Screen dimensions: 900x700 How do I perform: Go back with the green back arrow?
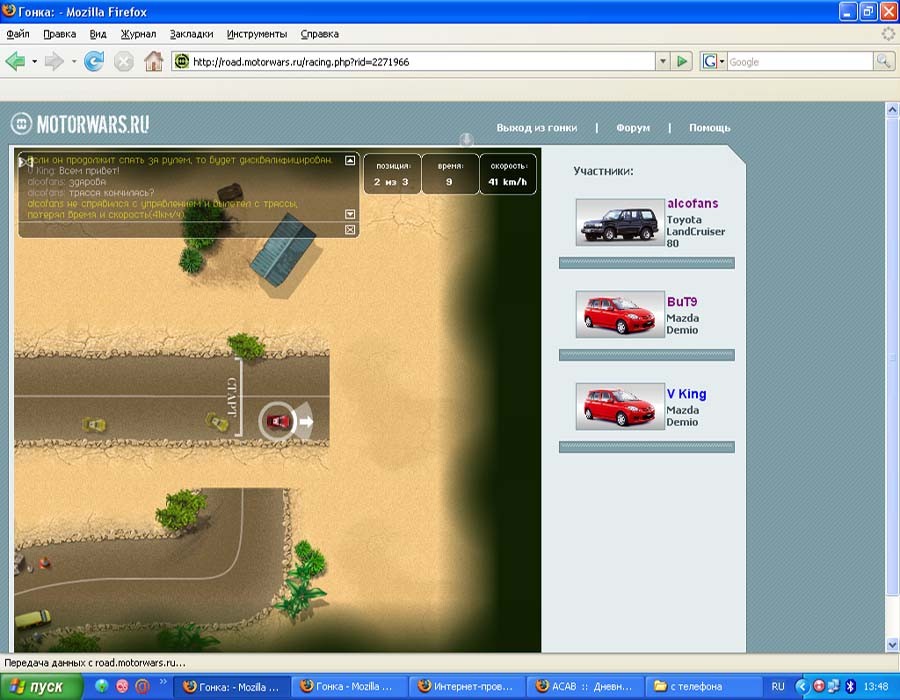(x=15, y=61)
